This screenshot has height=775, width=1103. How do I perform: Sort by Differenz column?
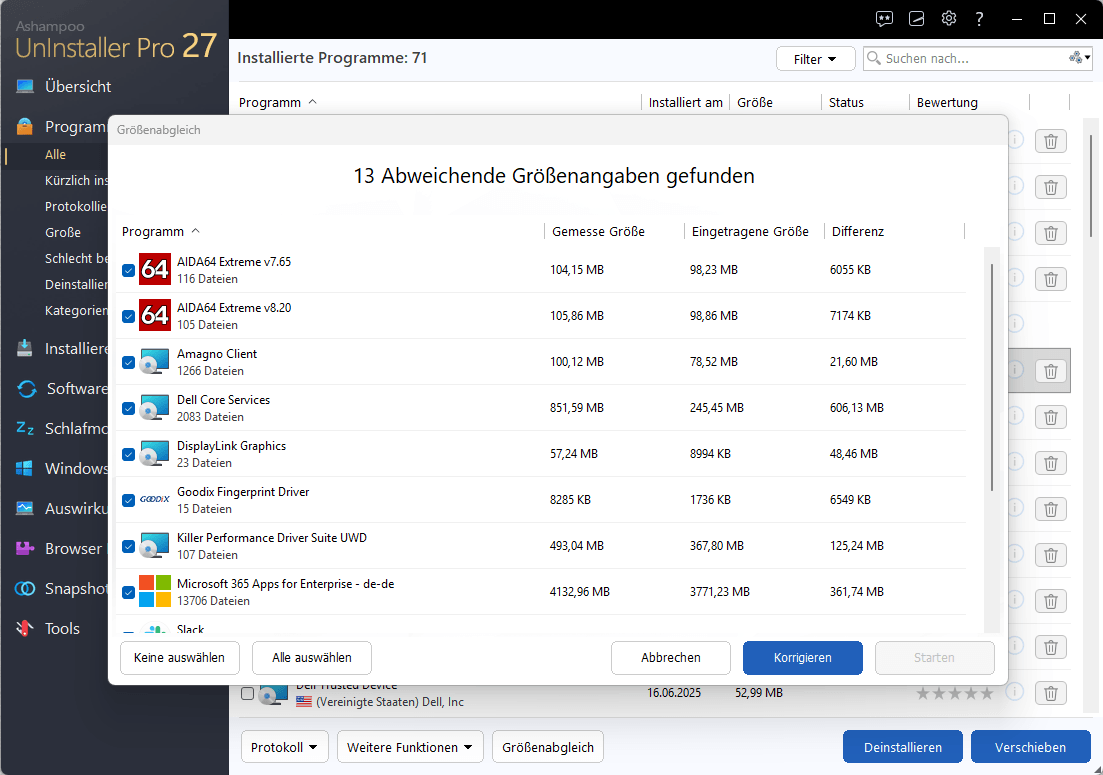[857, 231]
